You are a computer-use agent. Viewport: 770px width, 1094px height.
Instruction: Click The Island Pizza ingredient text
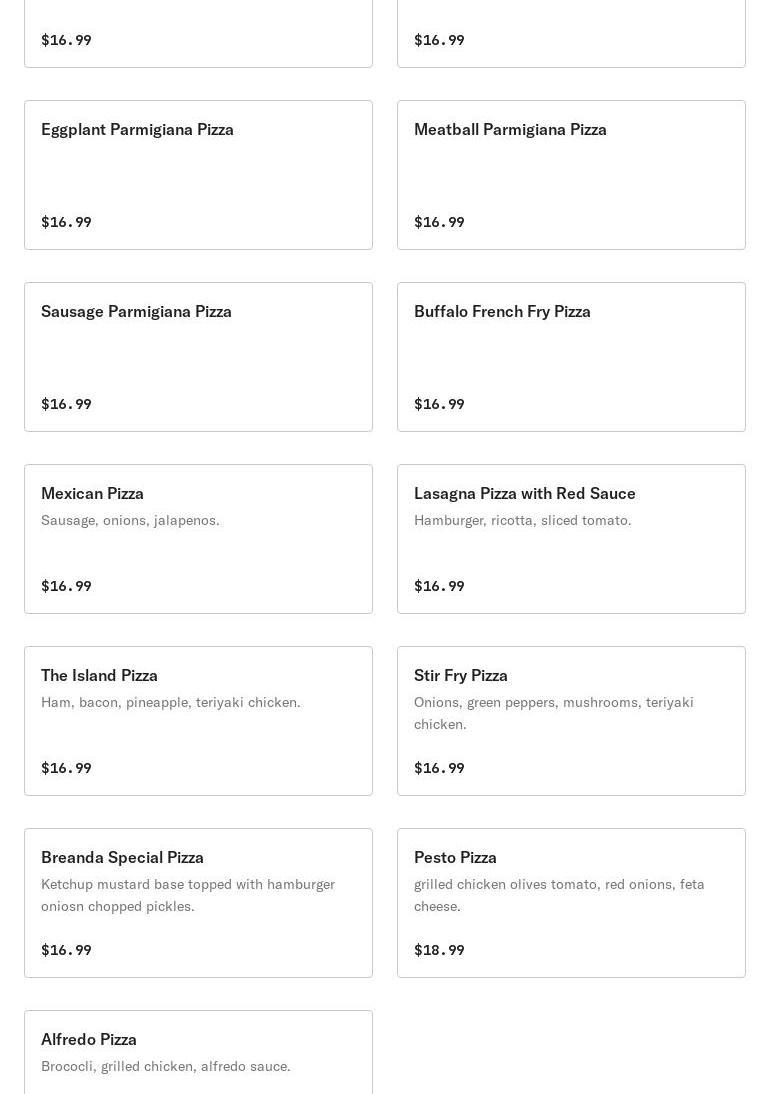pos(170,702)
